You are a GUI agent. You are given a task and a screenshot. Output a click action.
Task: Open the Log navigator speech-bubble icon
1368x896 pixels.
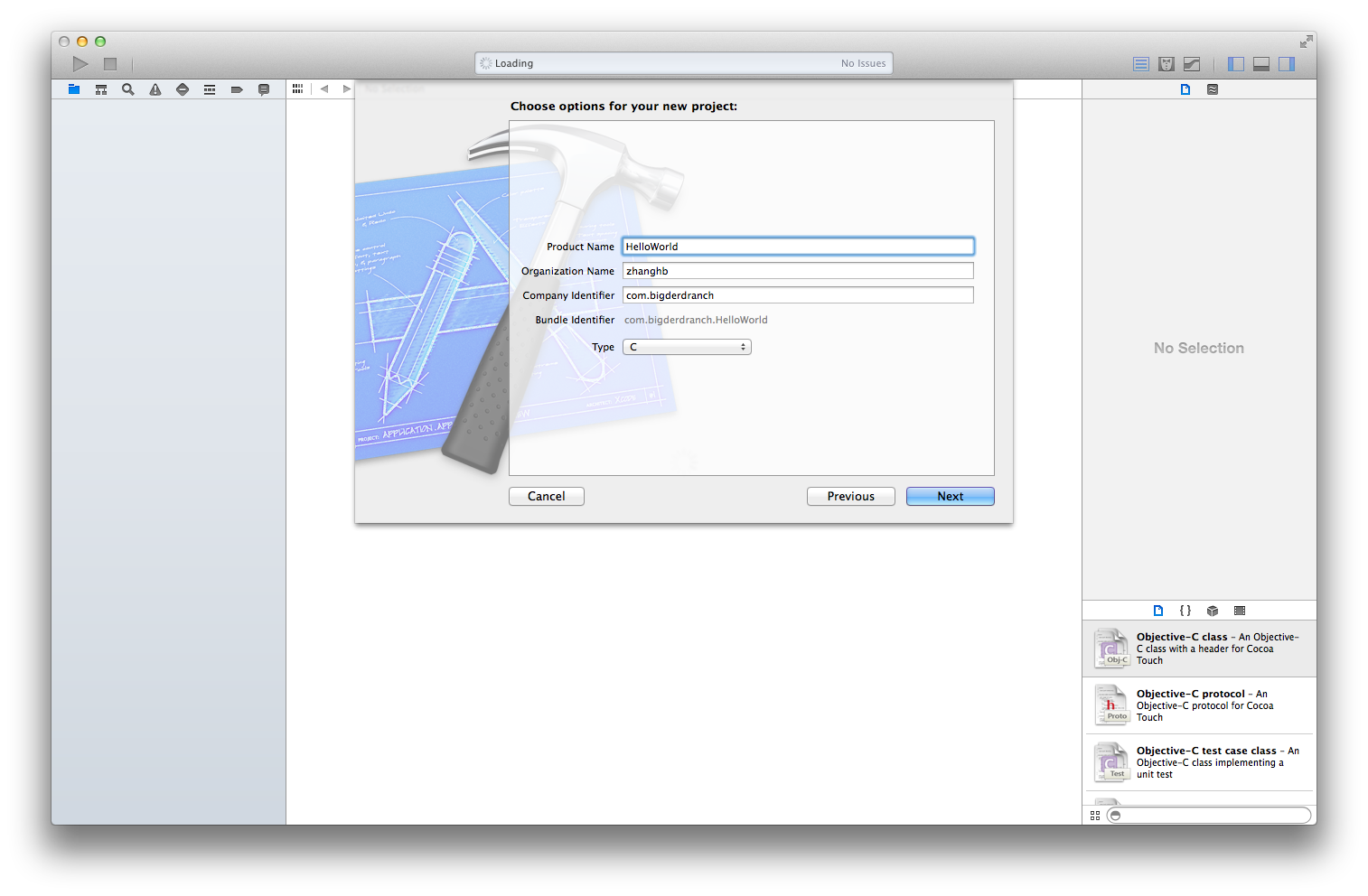coord(264,89)
